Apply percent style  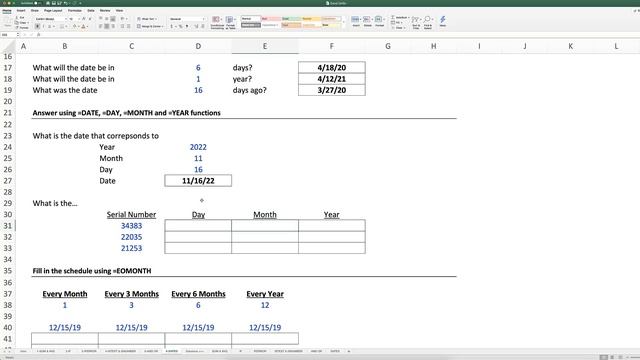(x=181, y=26)
